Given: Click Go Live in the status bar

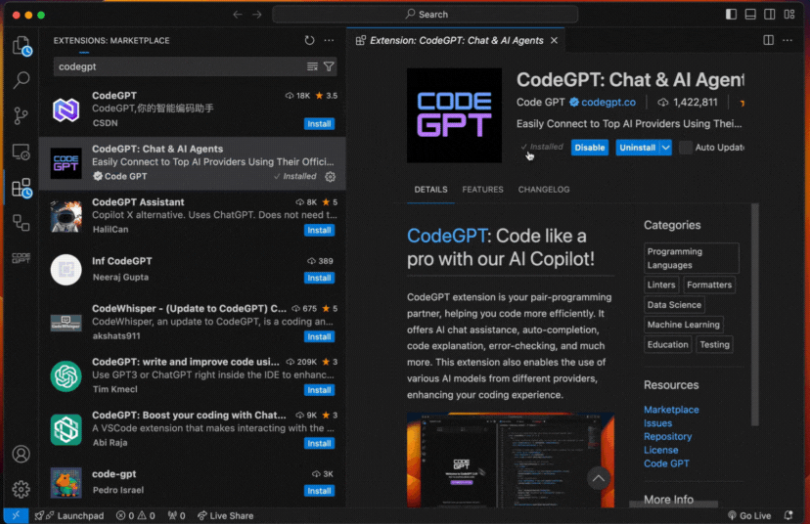Looking at the screenshot, I should pyautogui.click(x=749, y=515).
